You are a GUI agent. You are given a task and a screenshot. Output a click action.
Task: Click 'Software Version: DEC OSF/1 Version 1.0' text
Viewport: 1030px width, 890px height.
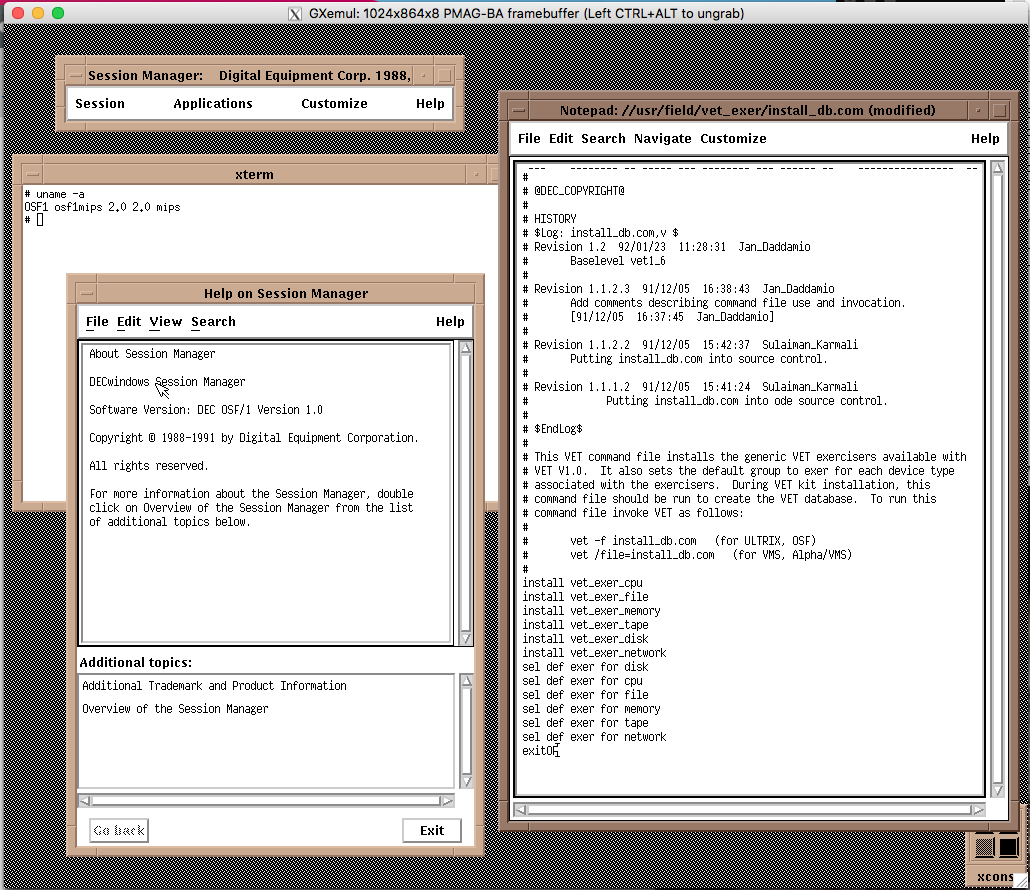(206, 410)
